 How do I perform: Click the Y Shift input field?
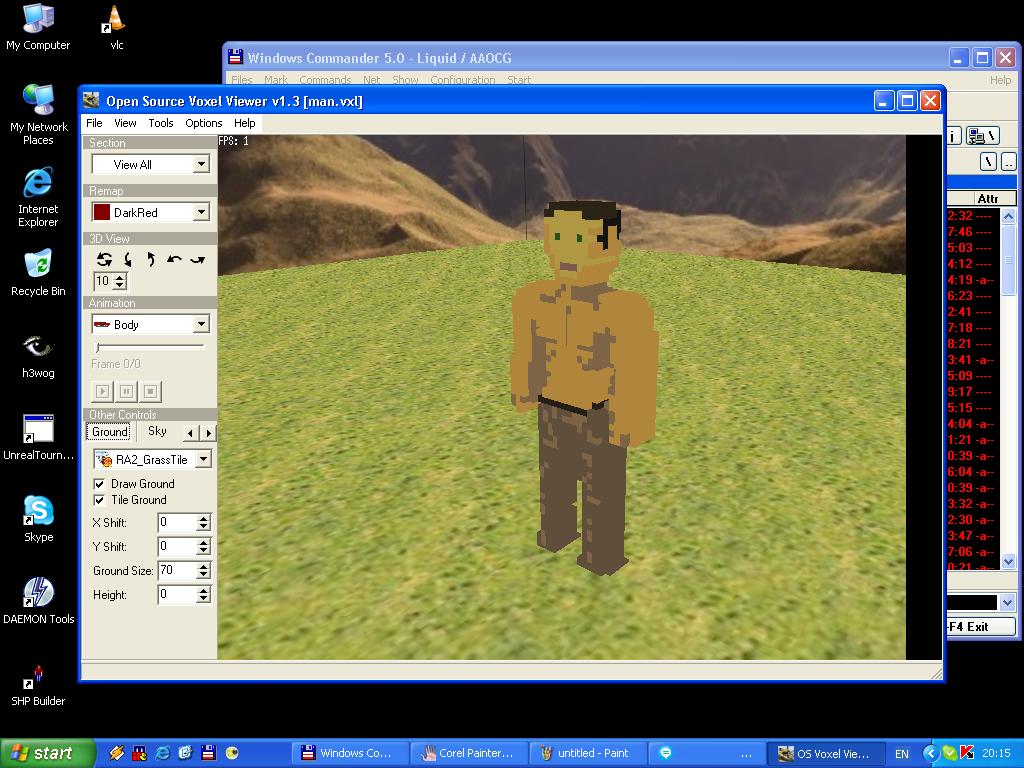point(177,546)
